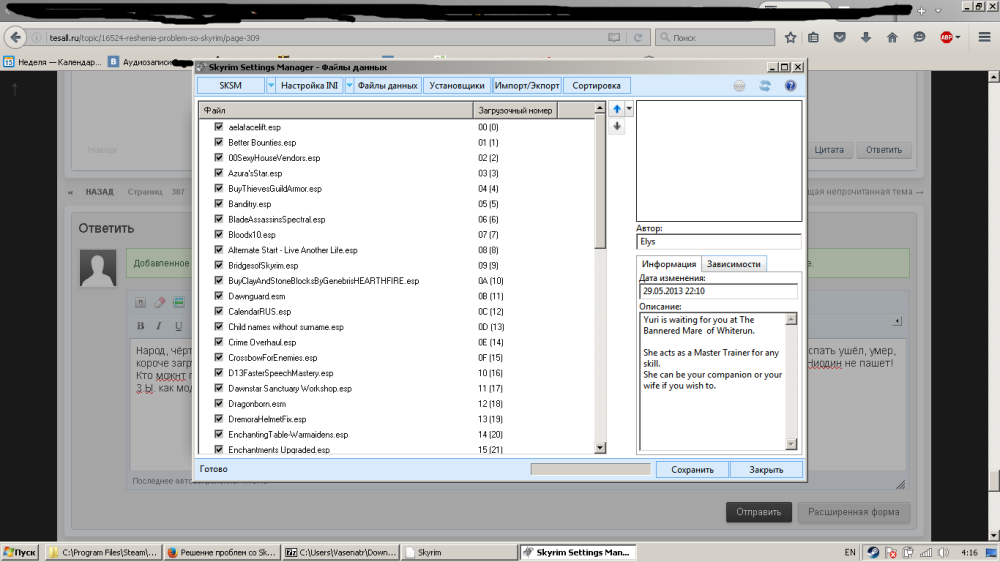The height and width of the screenshot is (562, 1000).
Task: Go to Firefox home page icon
Action: coord(892,38)
